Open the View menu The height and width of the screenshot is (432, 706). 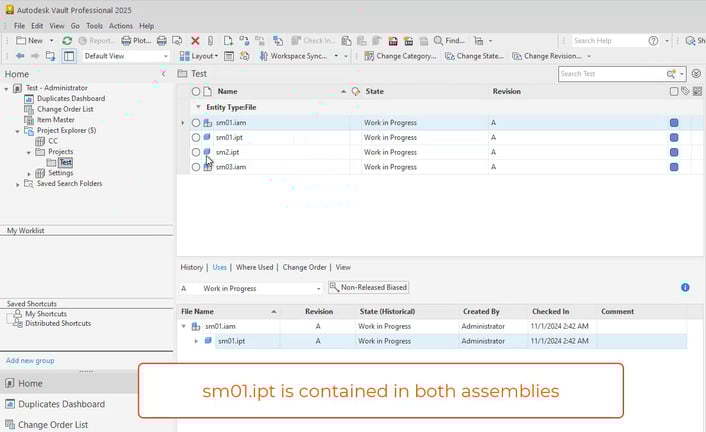(57, 26)
